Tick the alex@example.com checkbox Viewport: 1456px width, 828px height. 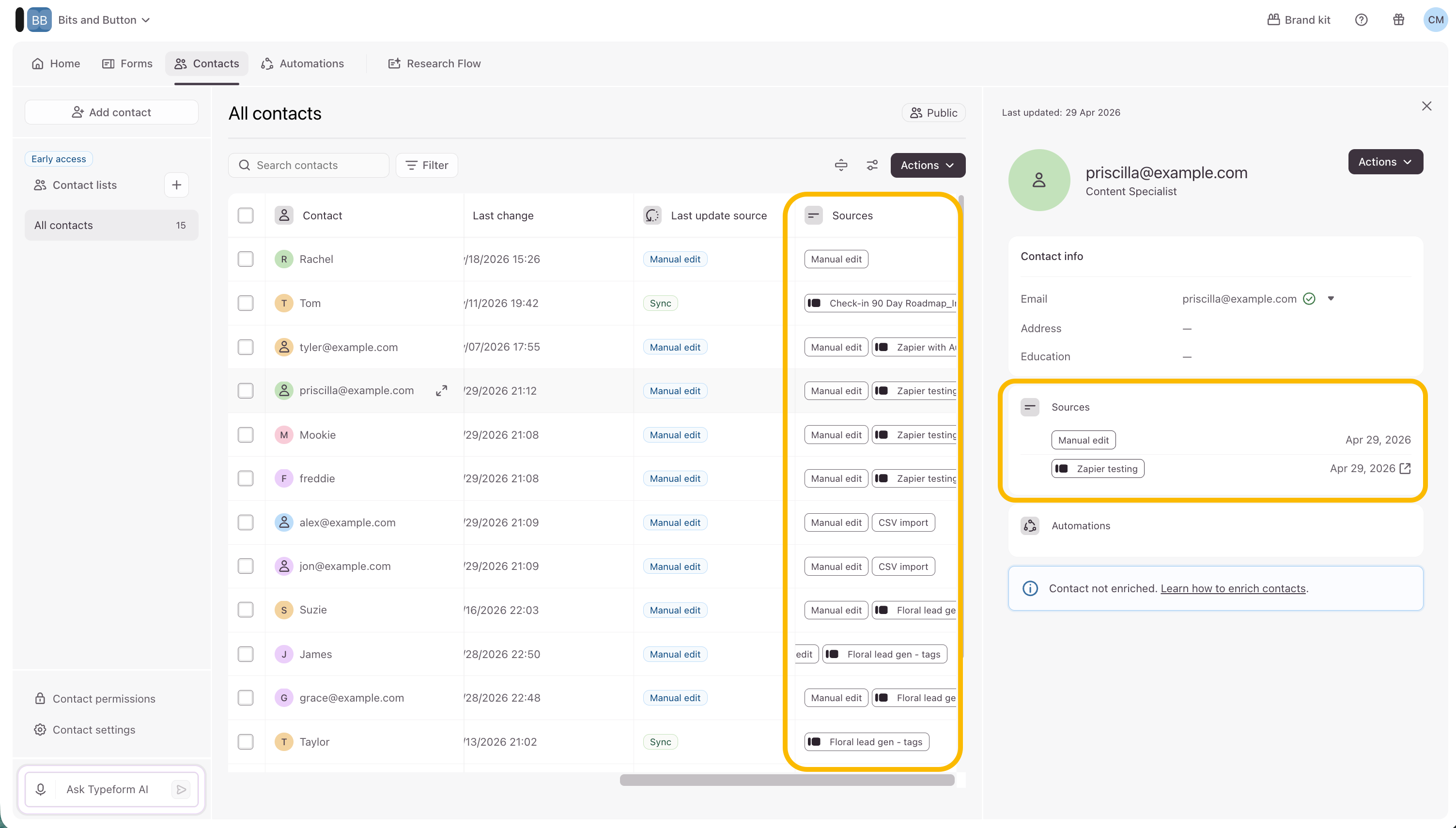[x=246, y=522]
